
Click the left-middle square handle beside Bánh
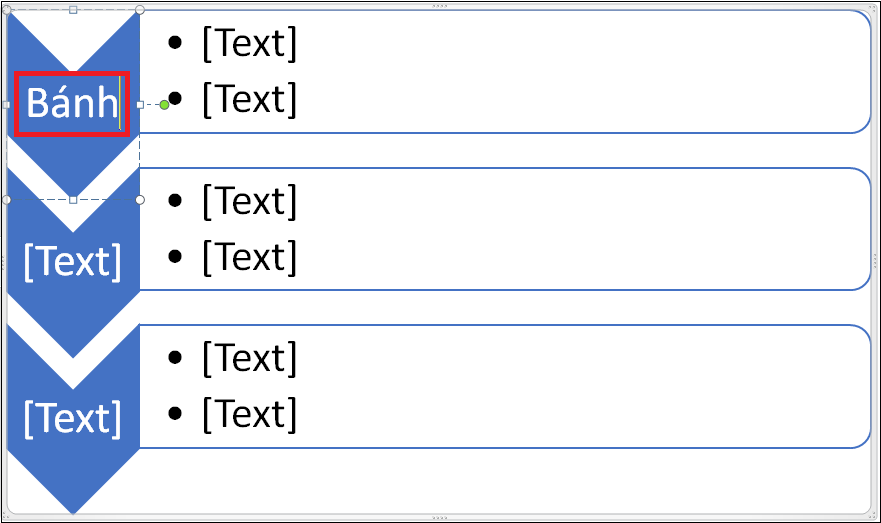7,104
